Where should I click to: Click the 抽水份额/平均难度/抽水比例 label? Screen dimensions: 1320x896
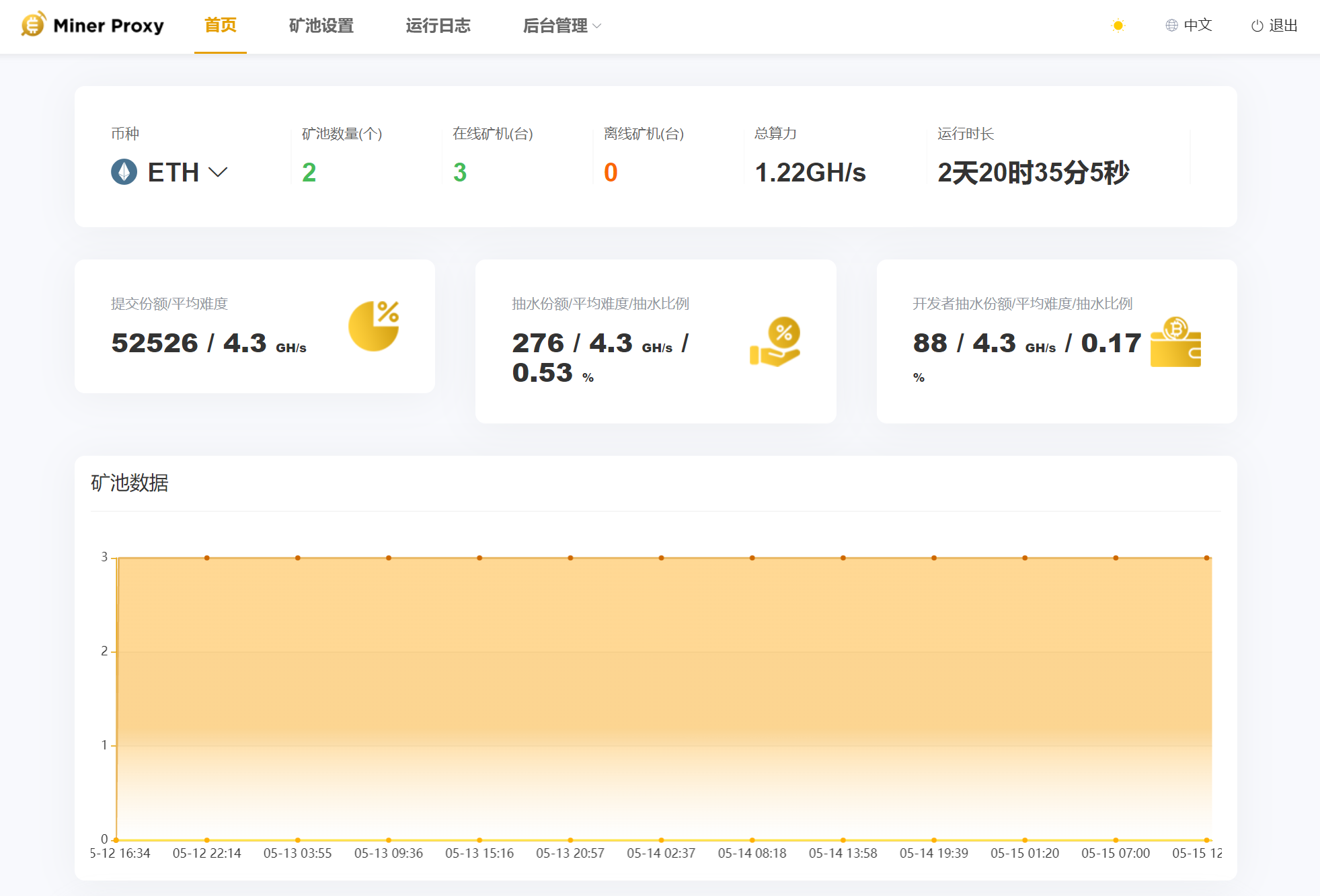pos(600,304)
